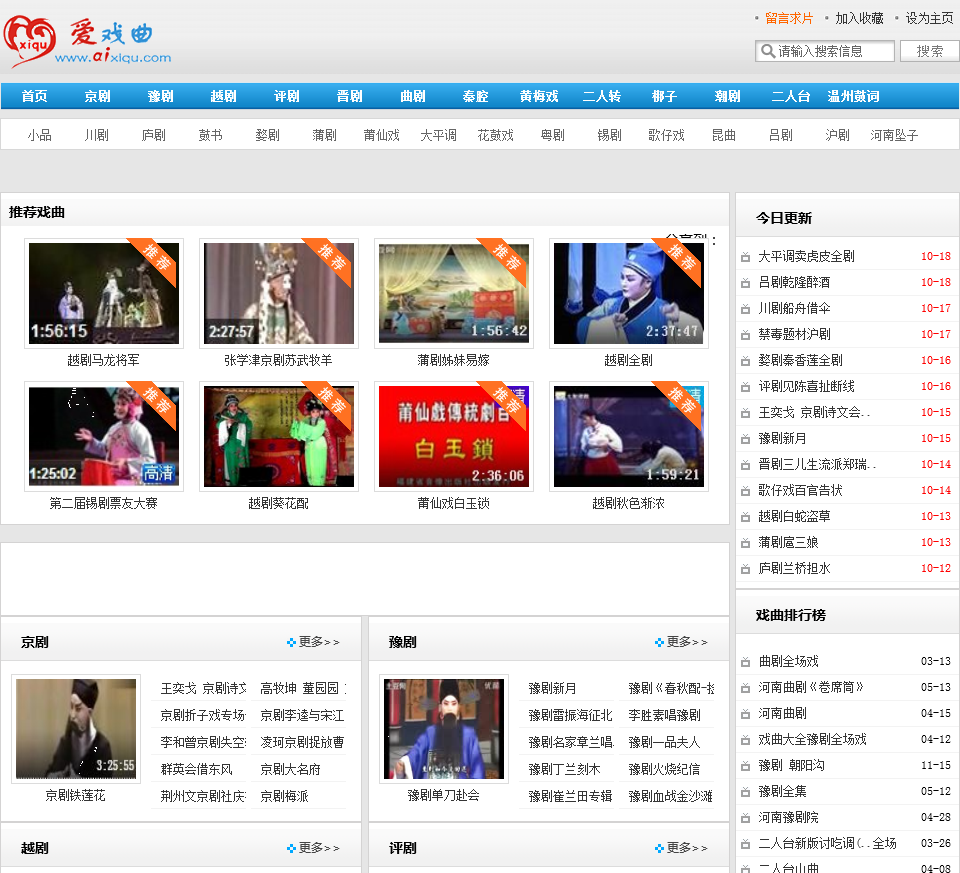960x873 pixels.
Task: Open 禁毒题材沪剧 in today's updates
Action: (x=794, y=335)
